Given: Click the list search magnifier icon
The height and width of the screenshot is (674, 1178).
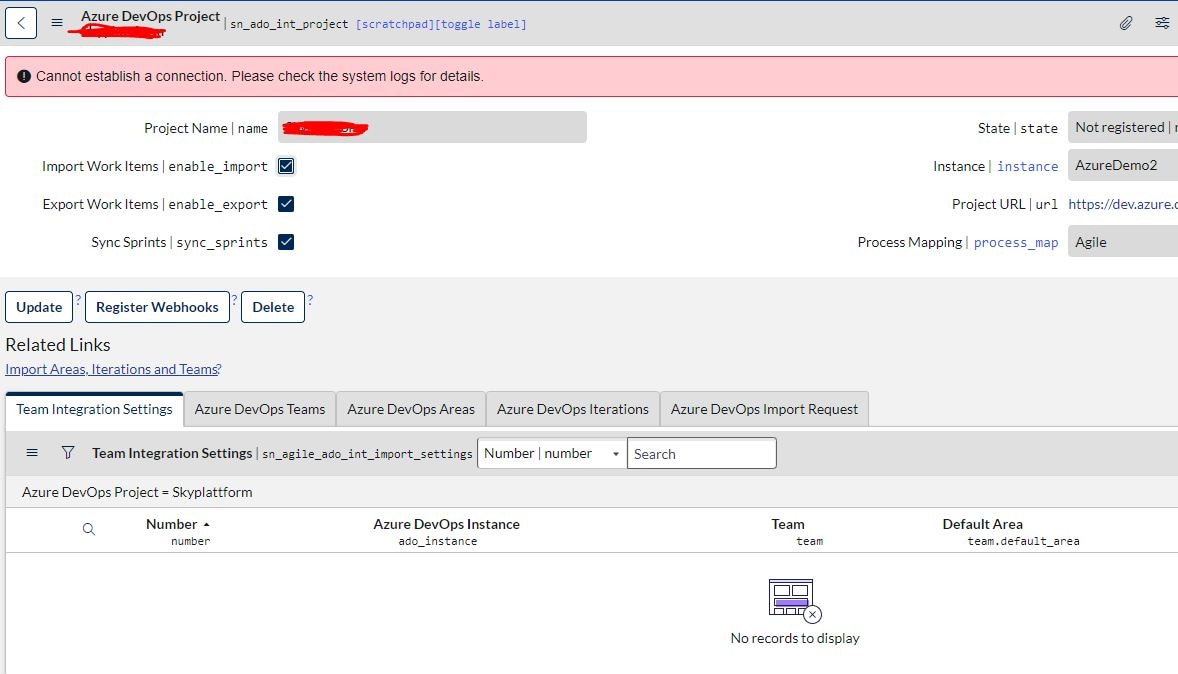Looking at the screenshot, I should (89, 529).
